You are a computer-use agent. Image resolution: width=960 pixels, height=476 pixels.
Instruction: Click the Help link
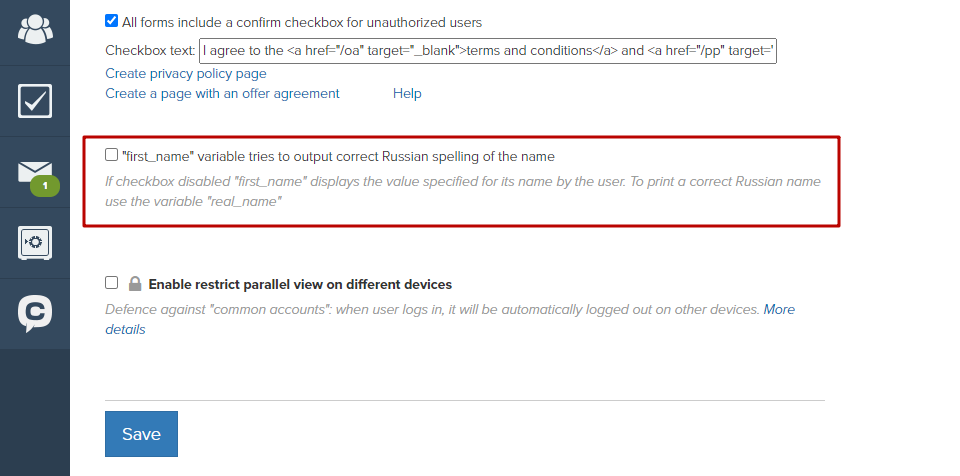pos(407,94)
